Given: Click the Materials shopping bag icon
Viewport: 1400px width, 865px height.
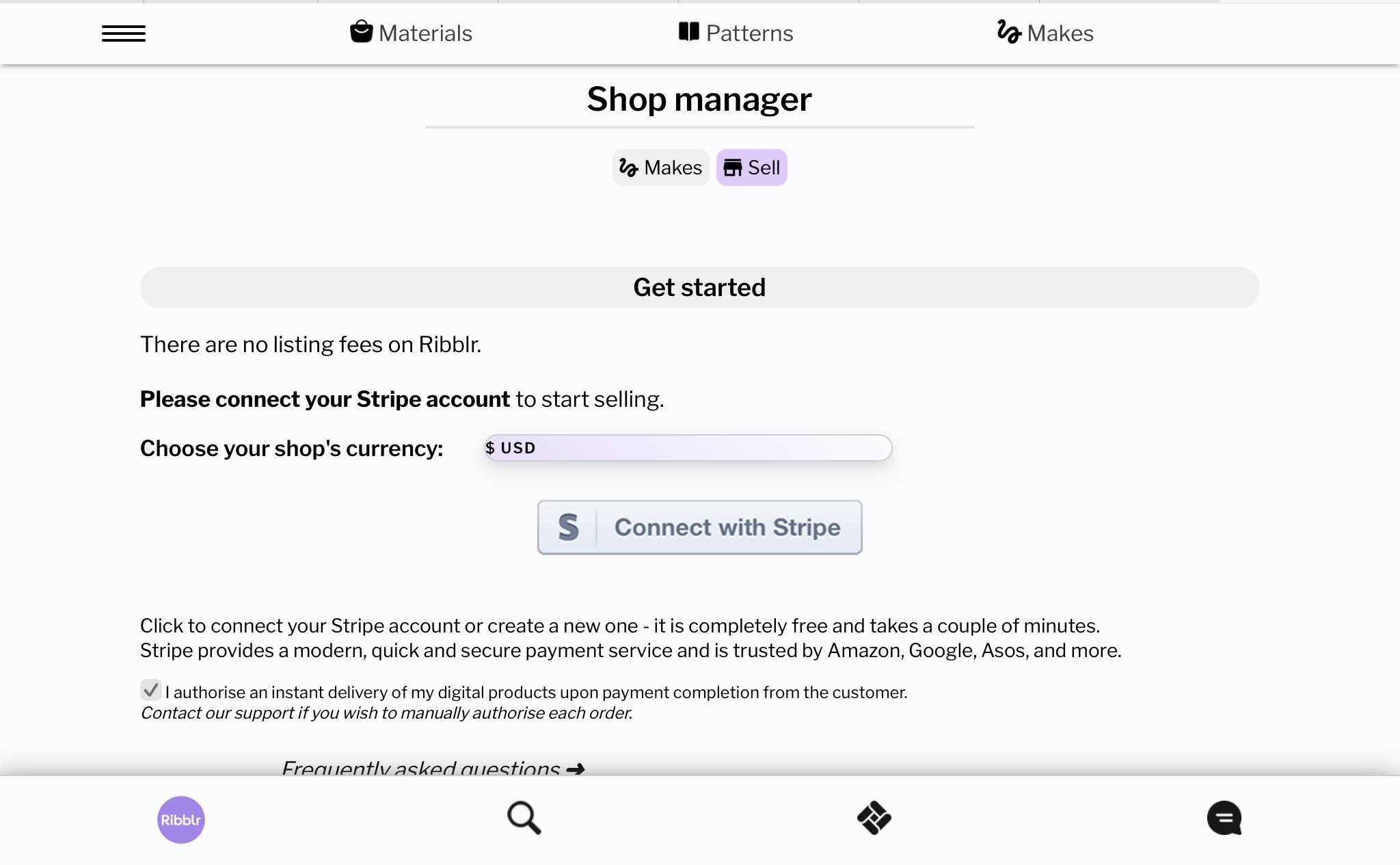Looking at the screenshot, I should click(361, 31).
